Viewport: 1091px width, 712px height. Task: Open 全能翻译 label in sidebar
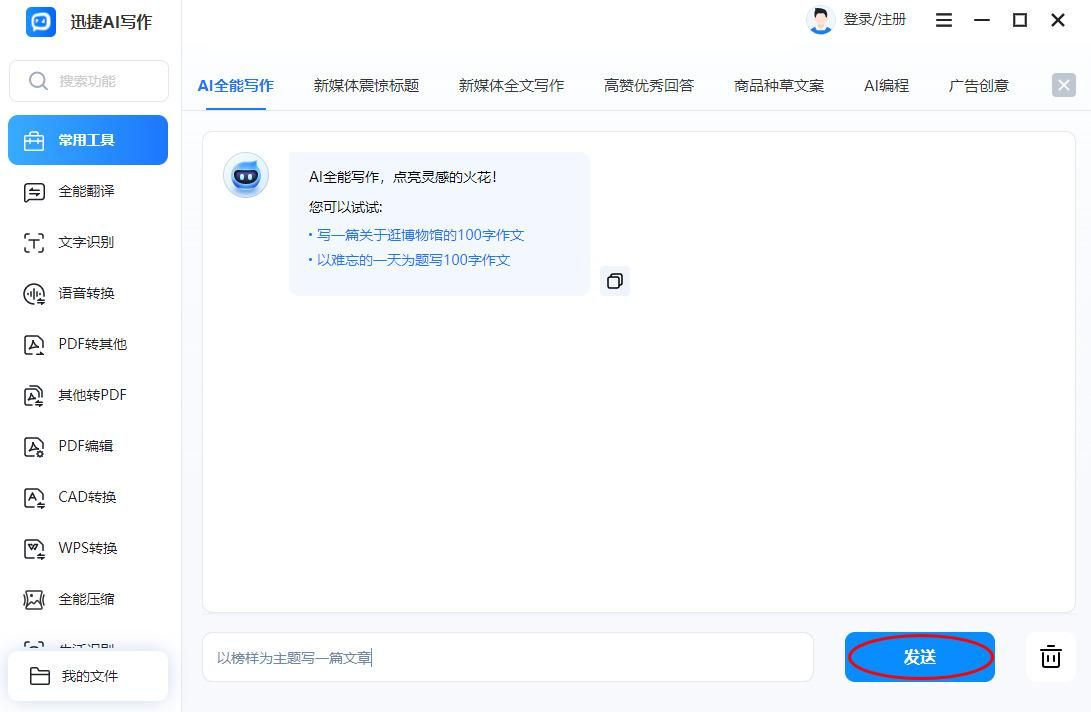pos(86,191)
